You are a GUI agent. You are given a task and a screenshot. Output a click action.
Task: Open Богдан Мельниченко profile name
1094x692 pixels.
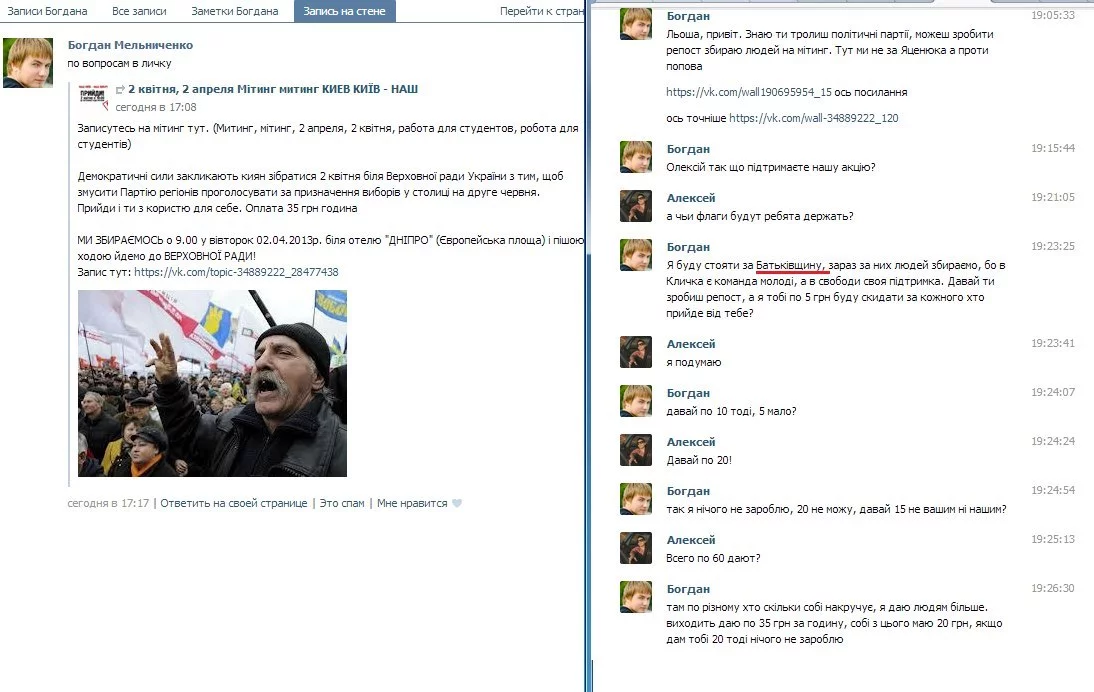click(130, 45)
